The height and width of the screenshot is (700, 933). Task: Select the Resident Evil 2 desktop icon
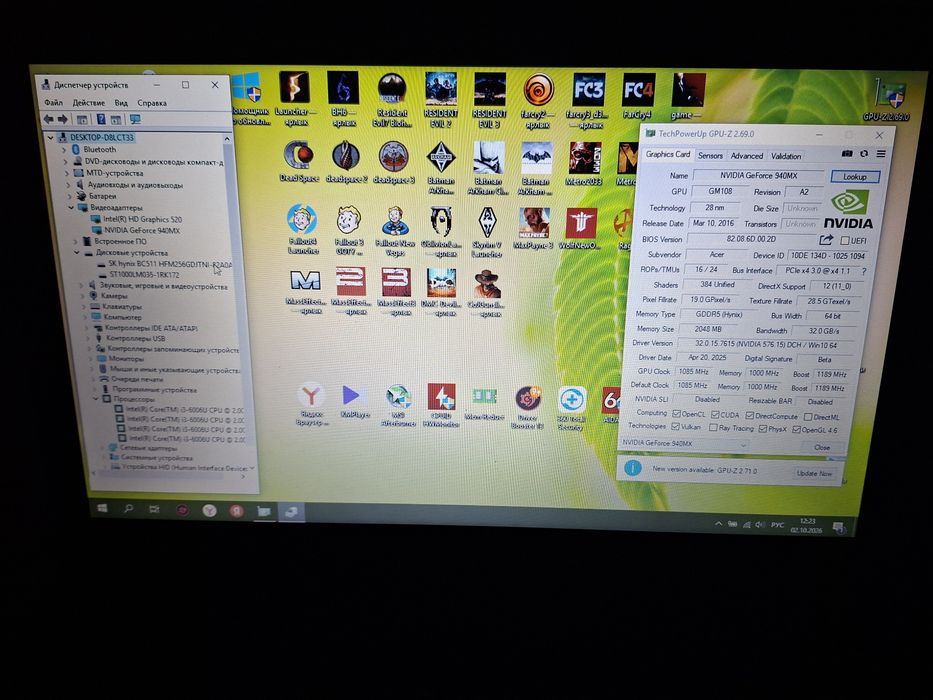pos(441,99)
